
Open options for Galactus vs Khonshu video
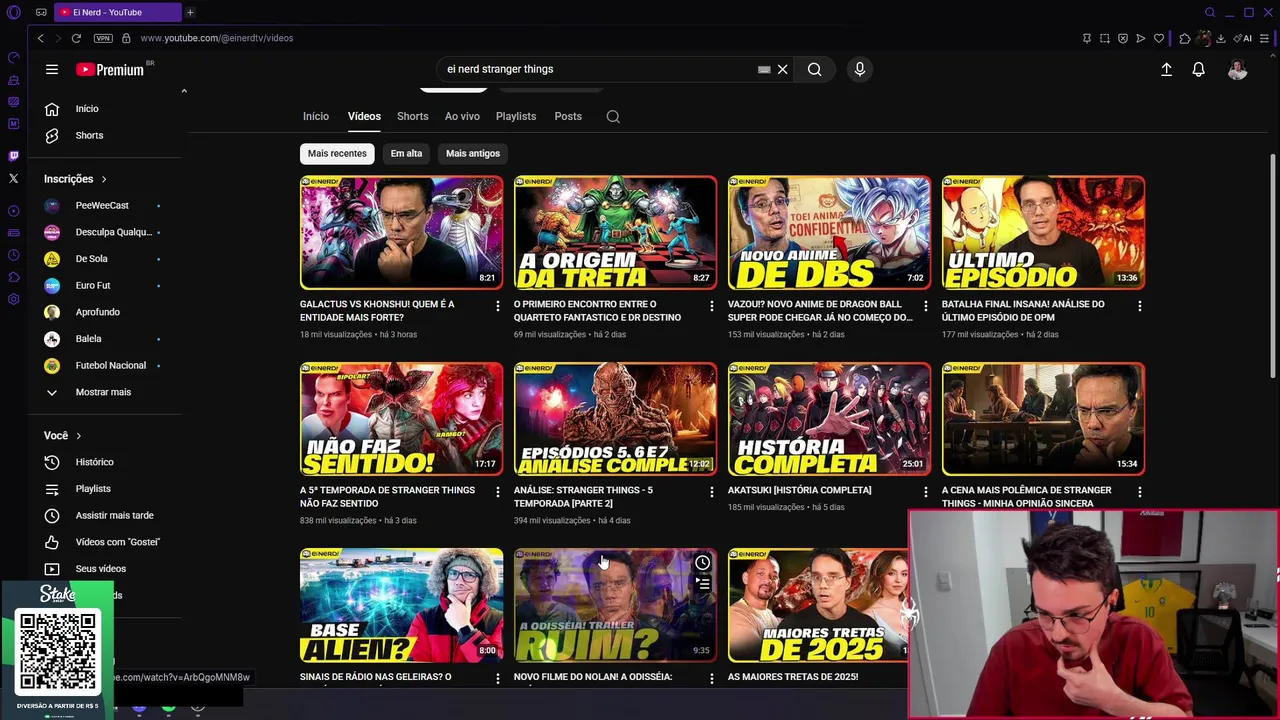point(498,306)
